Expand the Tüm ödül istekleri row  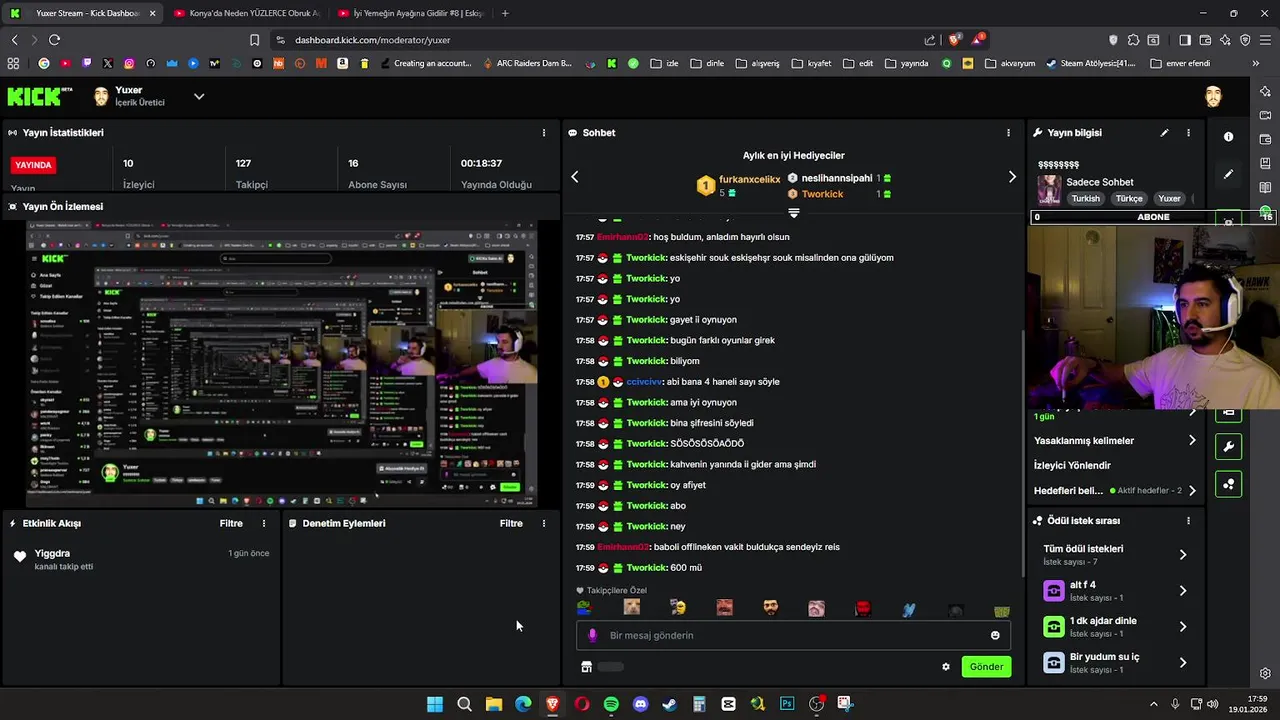tap(1115, 554)
